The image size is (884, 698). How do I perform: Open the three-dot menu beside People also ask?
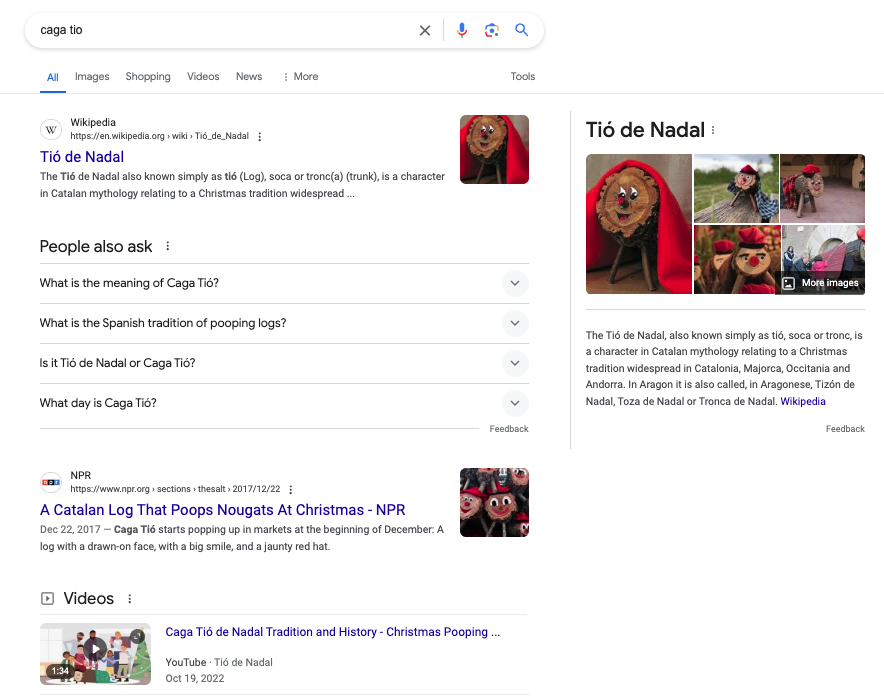pos(166,246)
